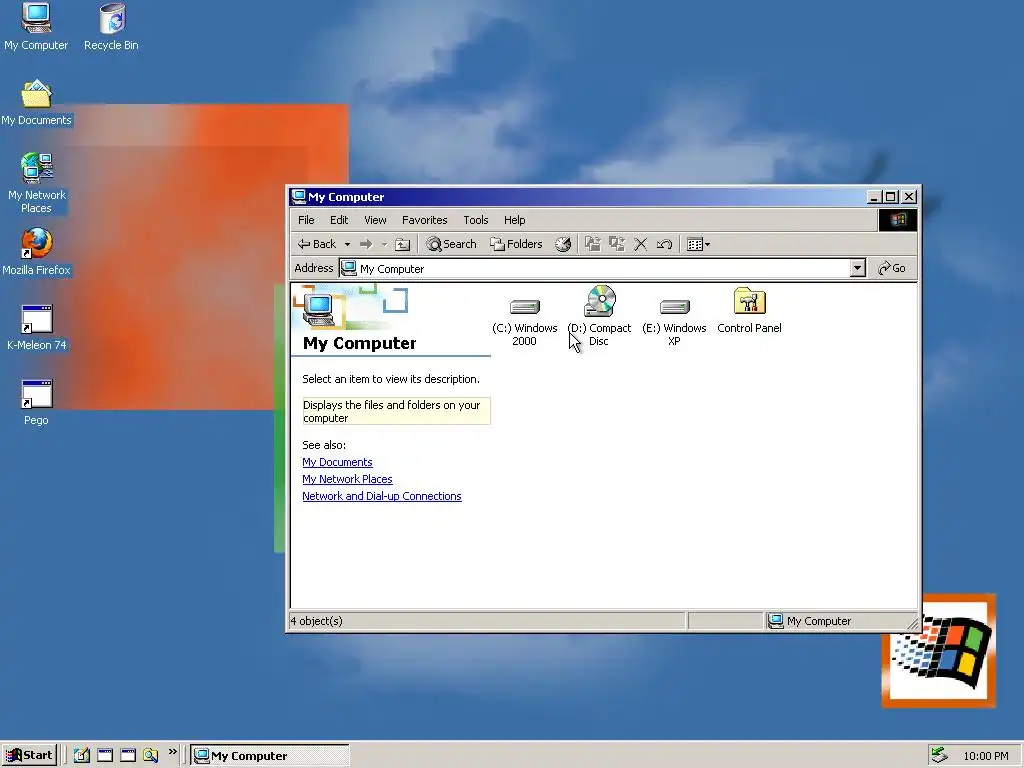The width and height of the screenshot is (1024, 768).
Task: Click the My Documents link
Action: (337, 462)
